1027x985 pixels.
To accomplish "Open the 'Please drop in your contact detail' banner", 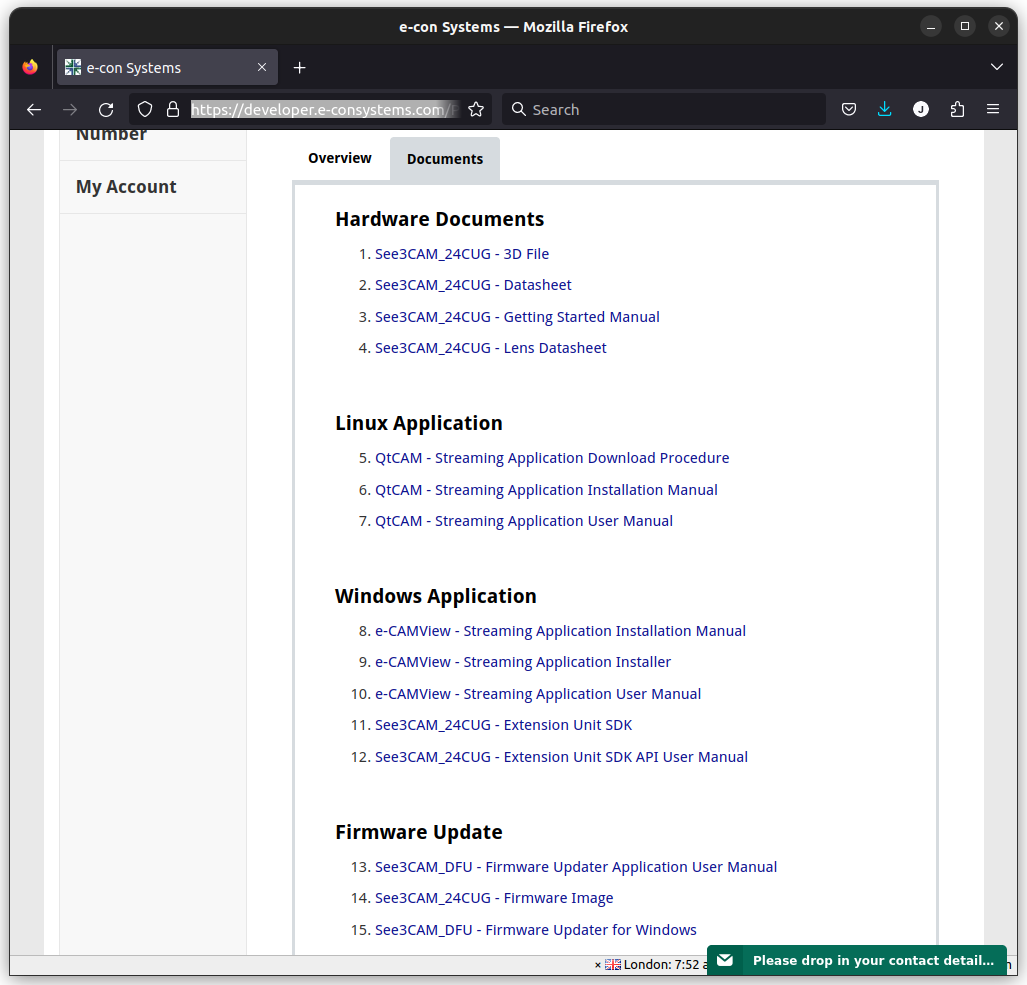I will tap(857, 960).
